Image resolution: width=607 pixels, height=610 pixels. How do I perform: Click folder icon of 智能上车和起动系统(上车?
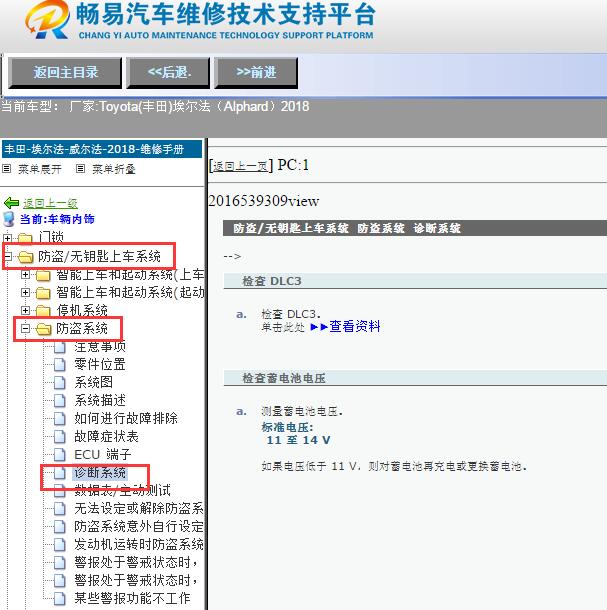[43, 275]
